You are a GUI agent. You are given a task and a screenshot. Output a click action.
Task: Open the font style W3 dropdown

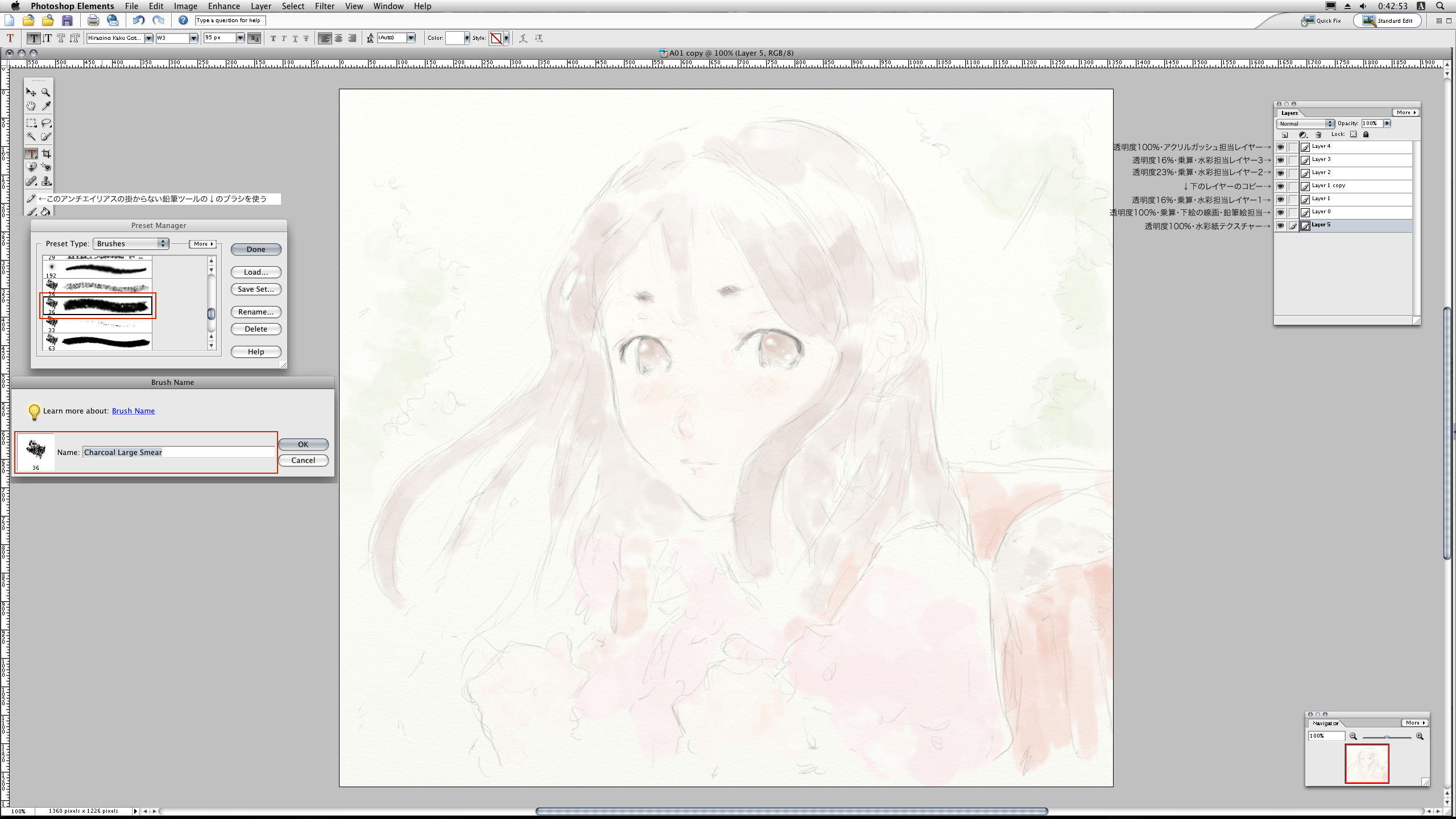tap(193, 38)
